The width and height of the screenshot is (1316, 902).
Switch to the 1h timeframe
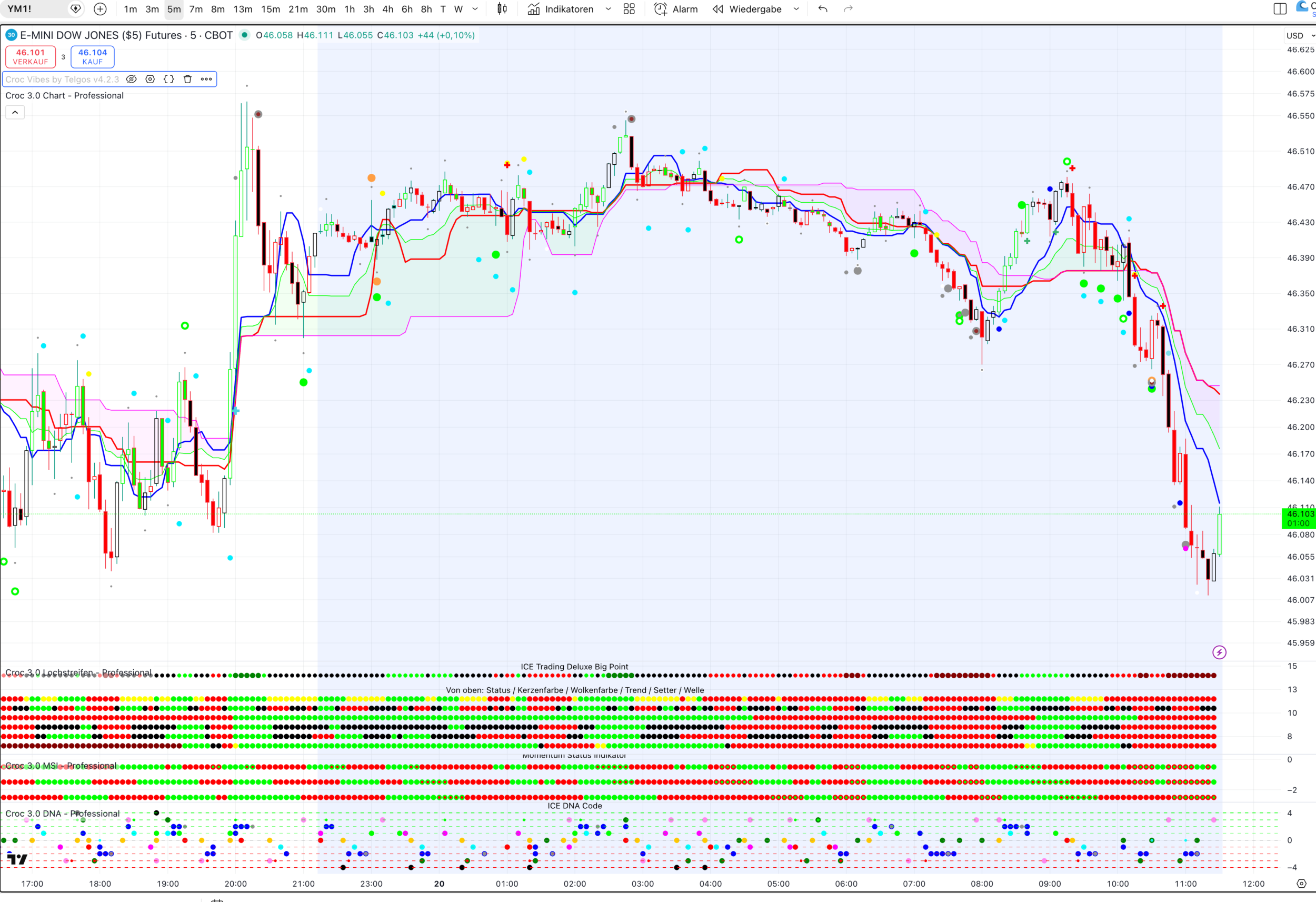pyautogui.click(x=350, y=9)
